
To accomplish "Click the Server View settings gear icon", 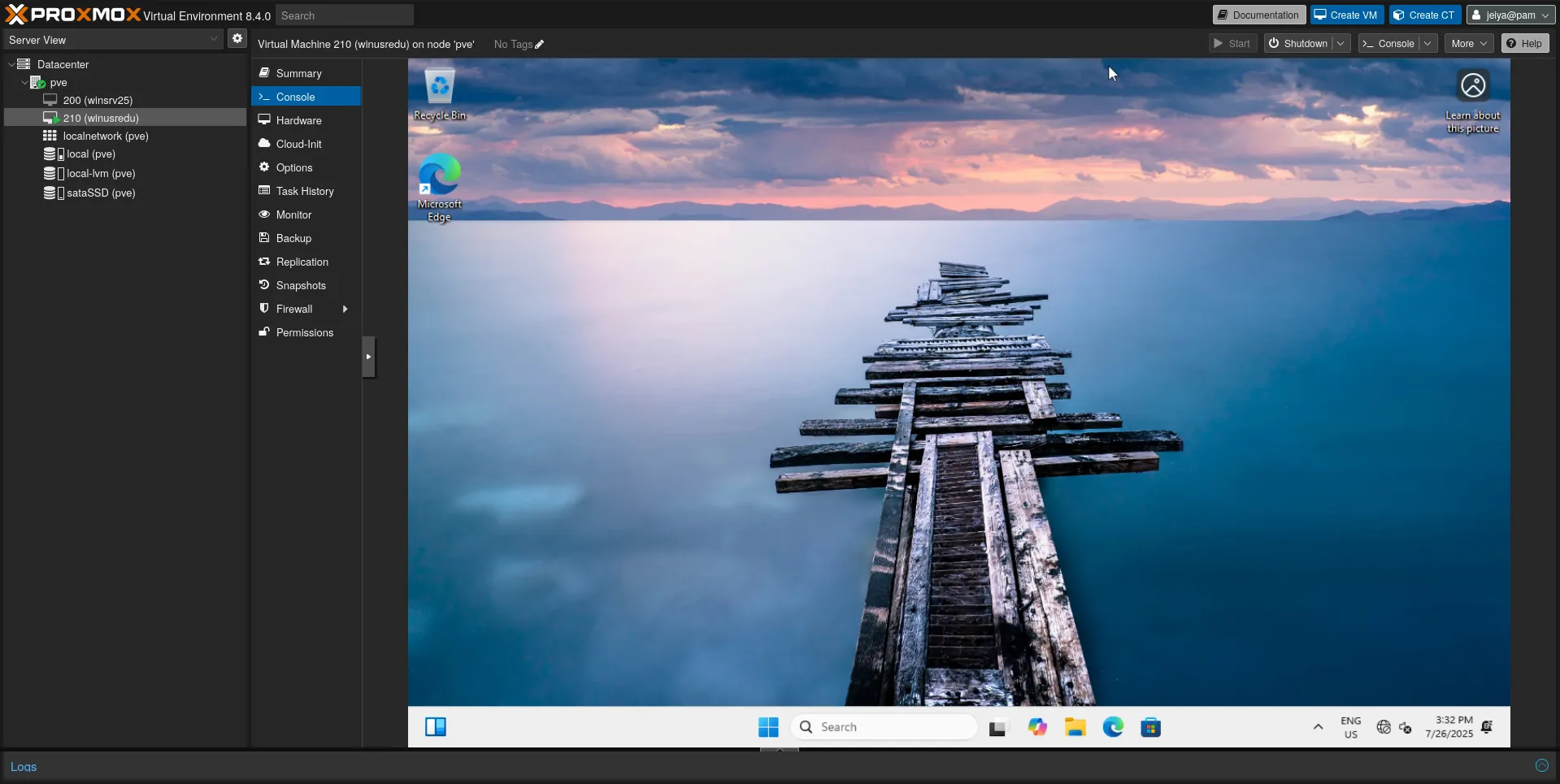I will [x=237, y=39].
